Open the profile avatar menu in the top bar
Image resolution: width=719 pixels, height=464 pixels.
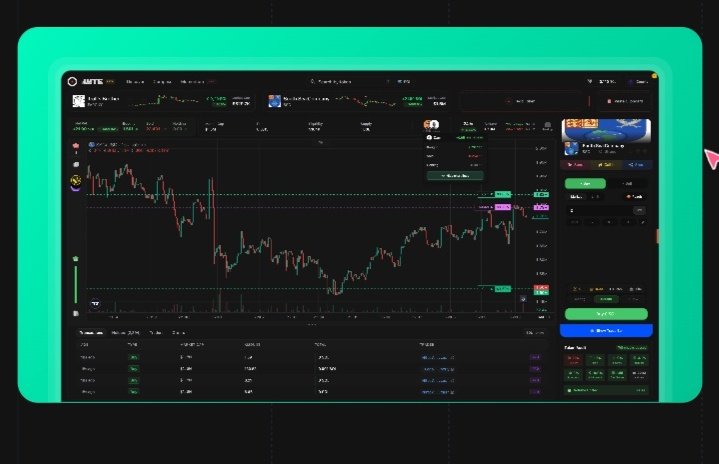[631, 82]
